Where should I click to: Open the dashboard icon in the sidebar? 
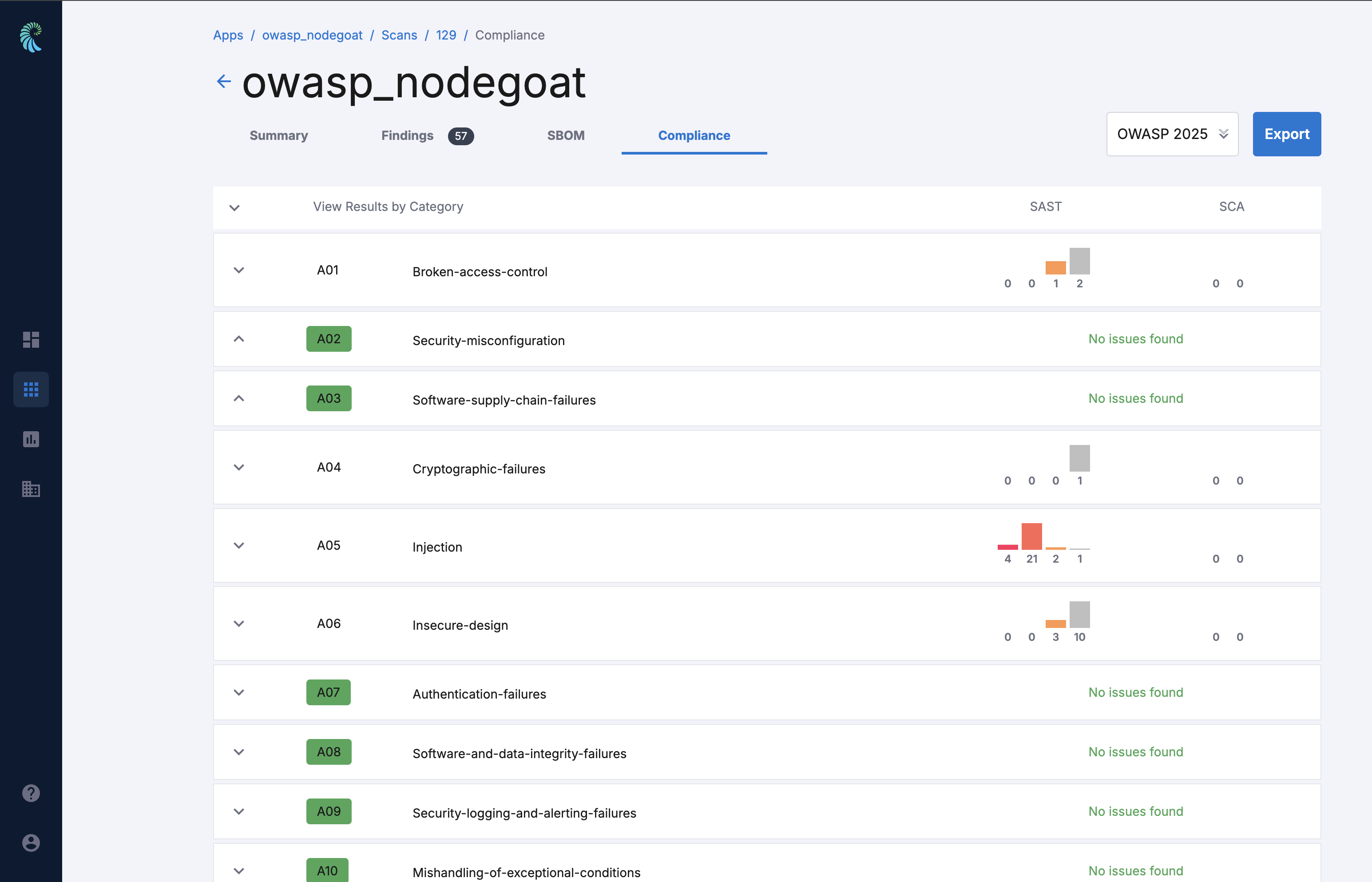(31, 340)
